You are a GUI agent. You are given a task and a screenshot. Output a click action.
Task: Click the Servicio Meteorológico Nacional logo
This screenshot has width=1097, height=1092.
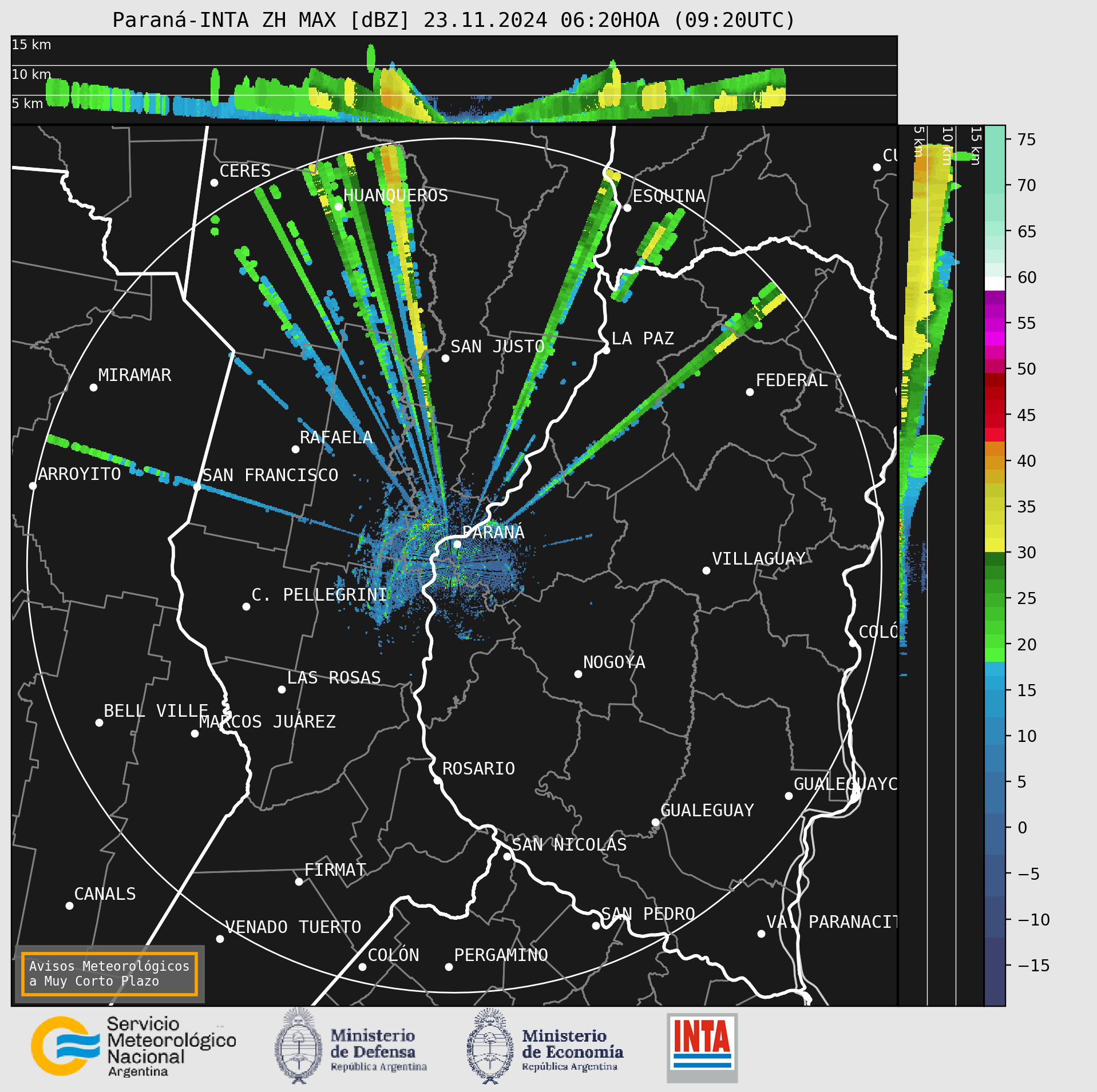(x=134, y=1047)
